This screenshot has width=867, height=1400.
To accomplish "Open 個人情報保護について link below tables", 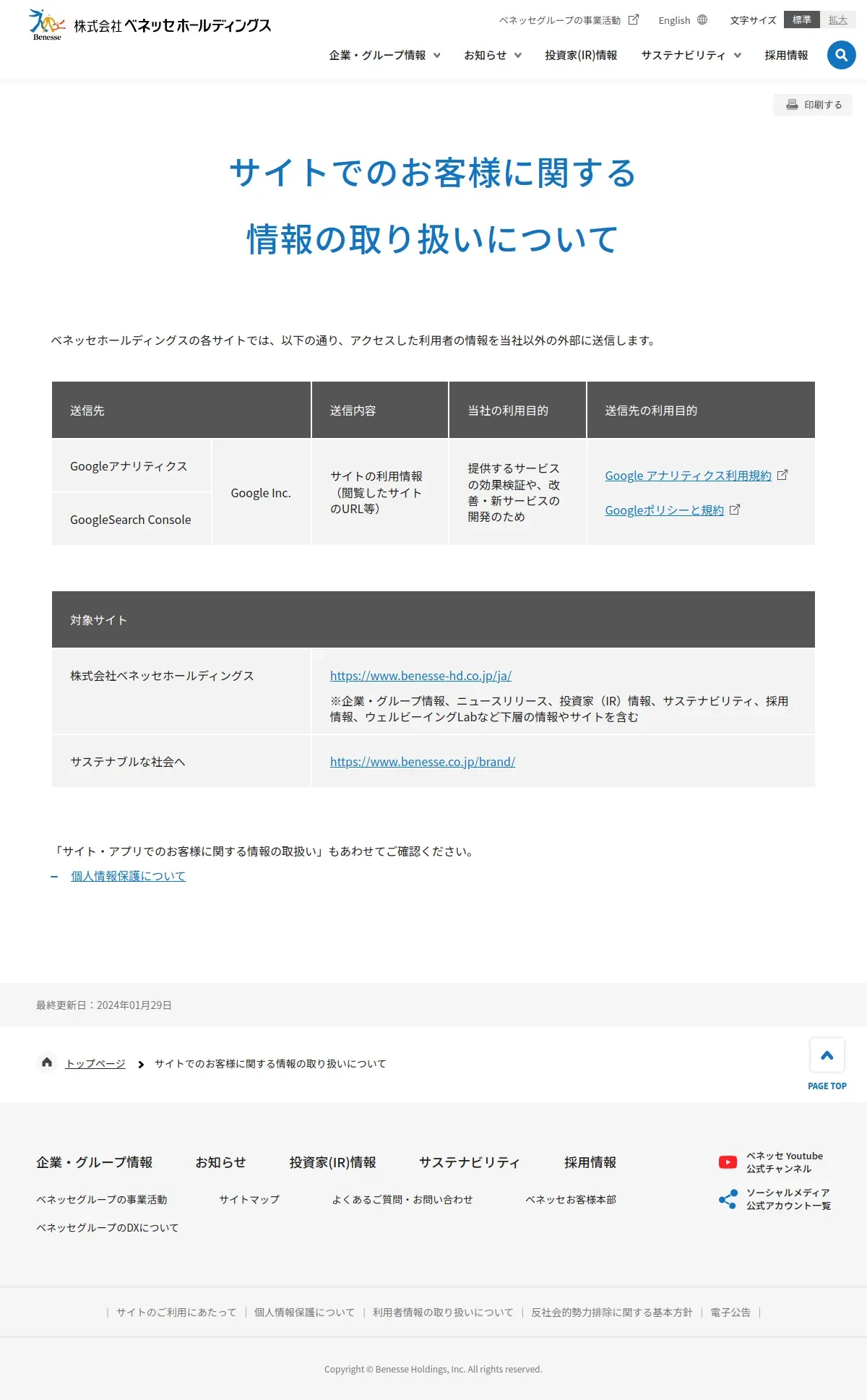I will click(128, 876).
